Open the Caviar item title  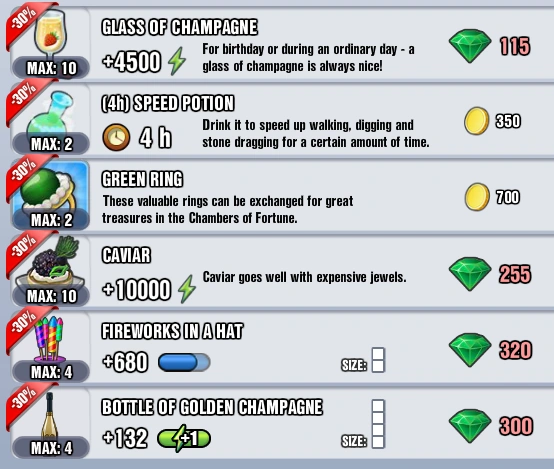[126, 255]
